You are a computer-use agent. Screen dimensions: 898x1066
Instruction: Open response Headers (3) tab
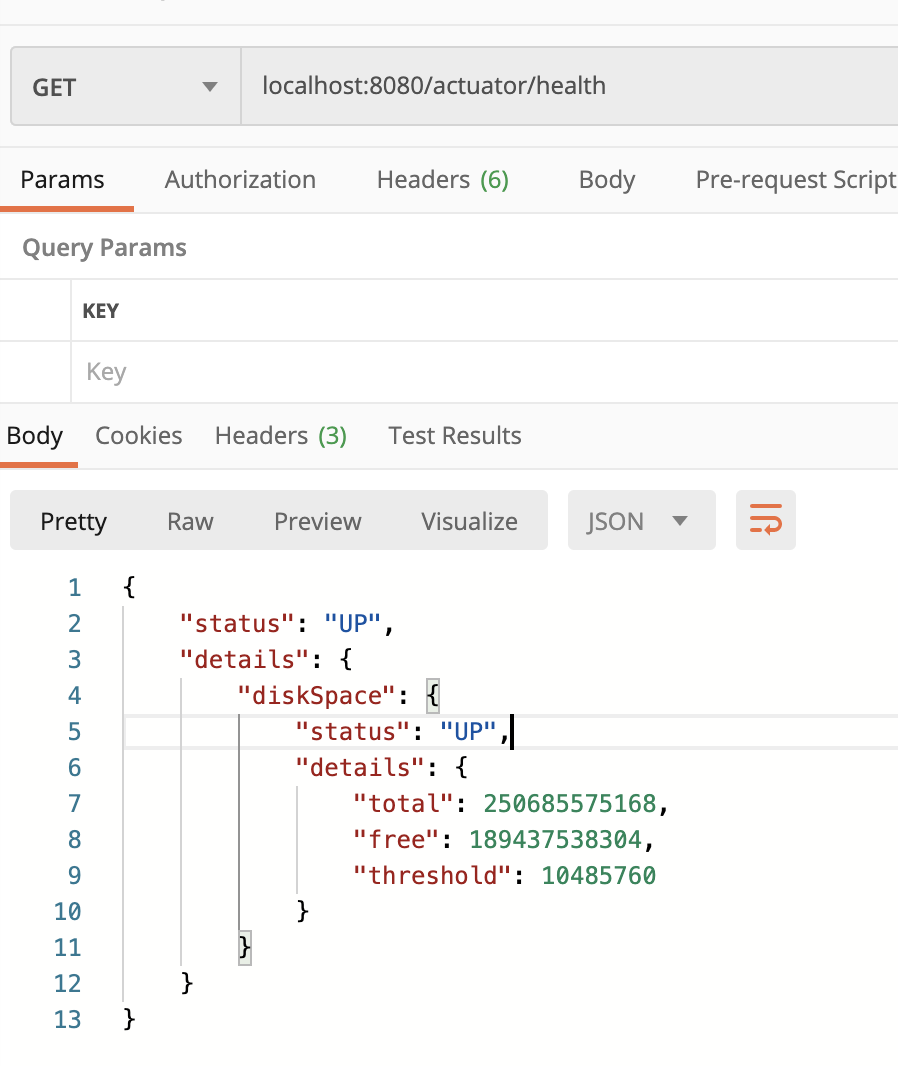[281, 436]
